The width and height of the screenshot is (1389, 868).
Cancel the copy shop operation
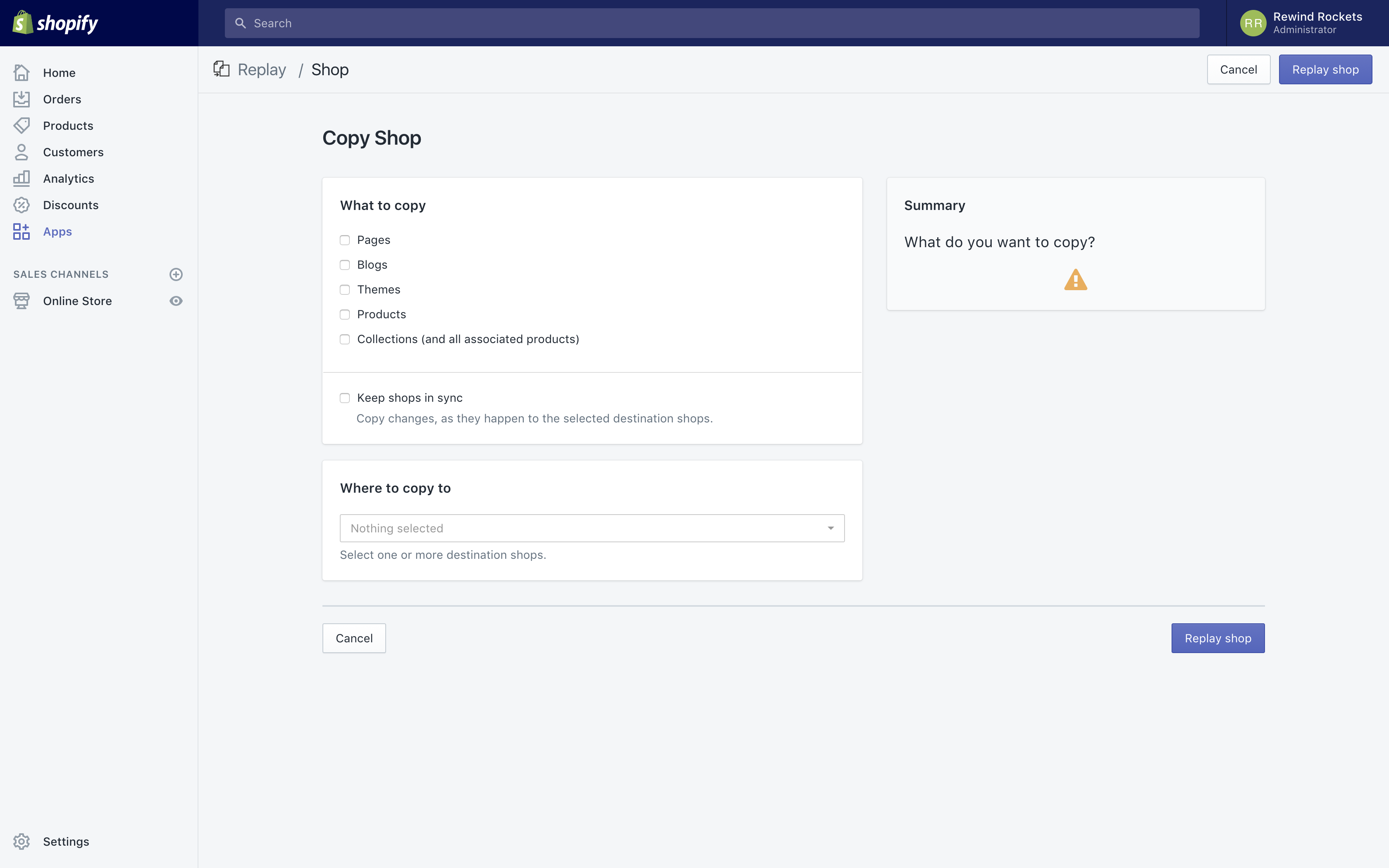tap(353, 638)
